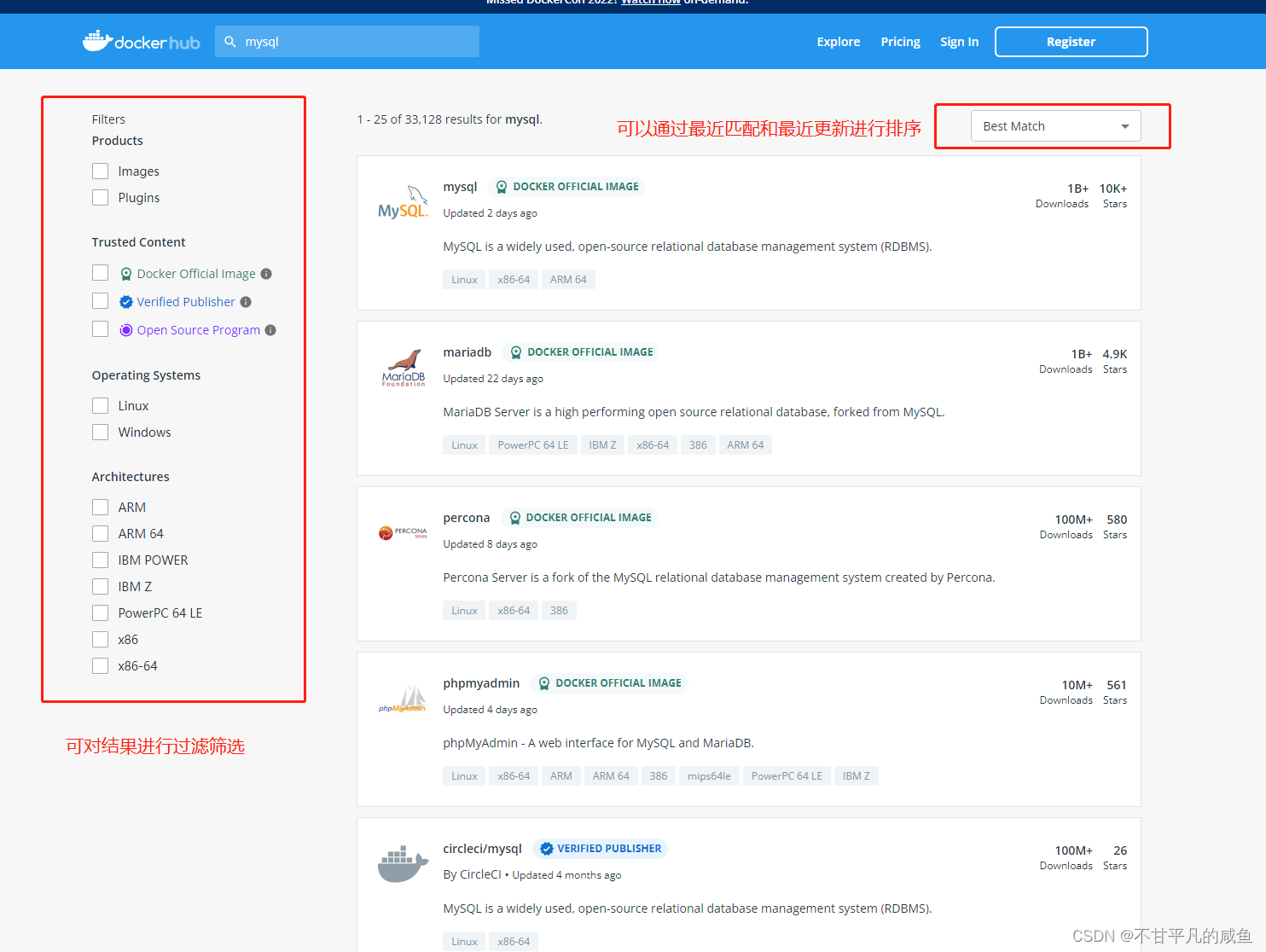Click official image badge icon on phpmyadmin
The width and height of the screenshot is (1266, 952).
[x=544, y=683]
